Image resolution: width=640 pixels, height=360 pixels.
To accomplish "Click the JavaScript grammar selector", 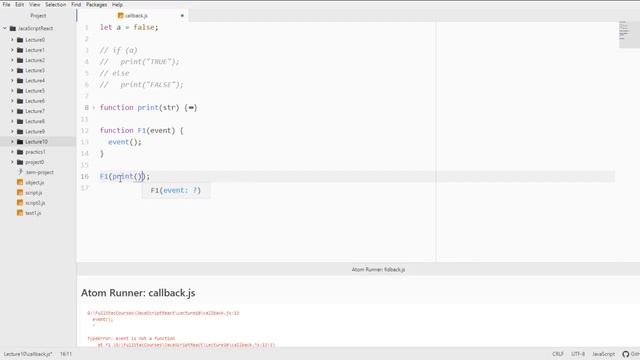I will tap(603, 354).
